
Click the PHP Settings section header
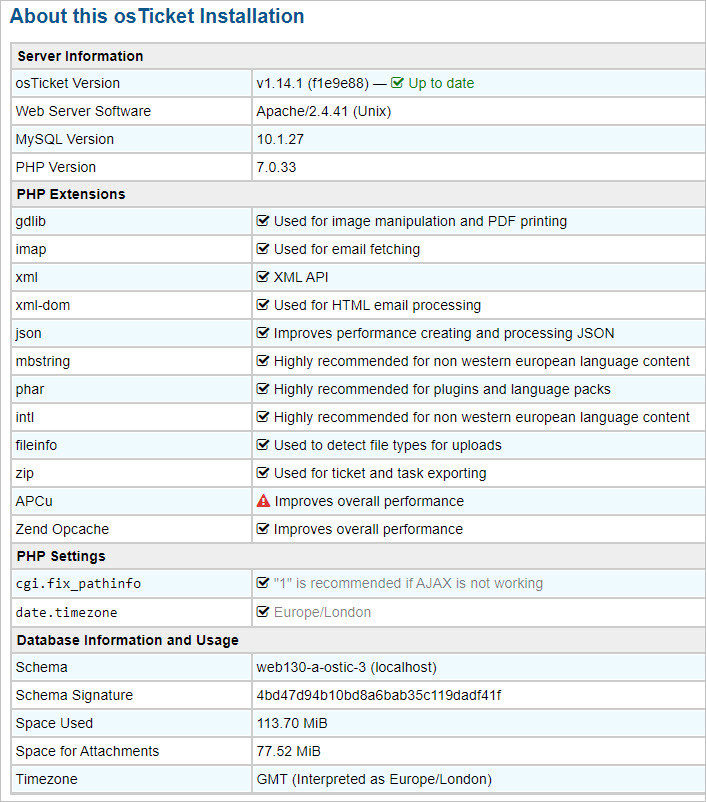coord(61,556)
